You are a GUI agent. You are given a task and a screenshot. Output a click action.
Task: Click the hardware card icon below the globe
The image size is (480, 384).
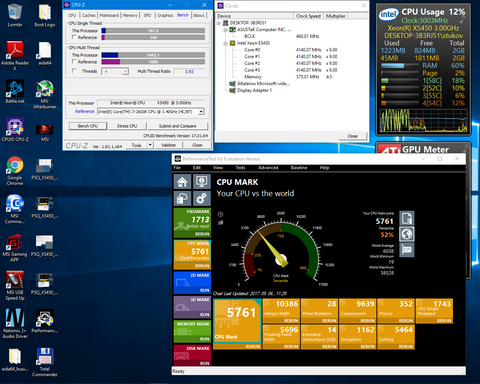coord(407,250)
